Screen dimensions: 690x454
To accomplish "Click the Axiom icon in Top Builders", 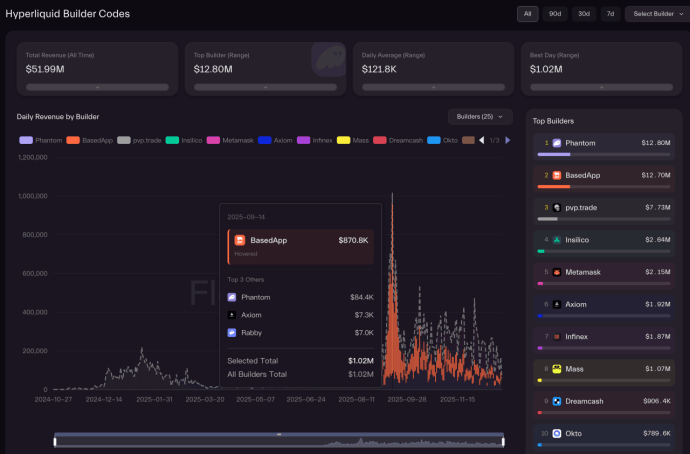I will [555, 304].
